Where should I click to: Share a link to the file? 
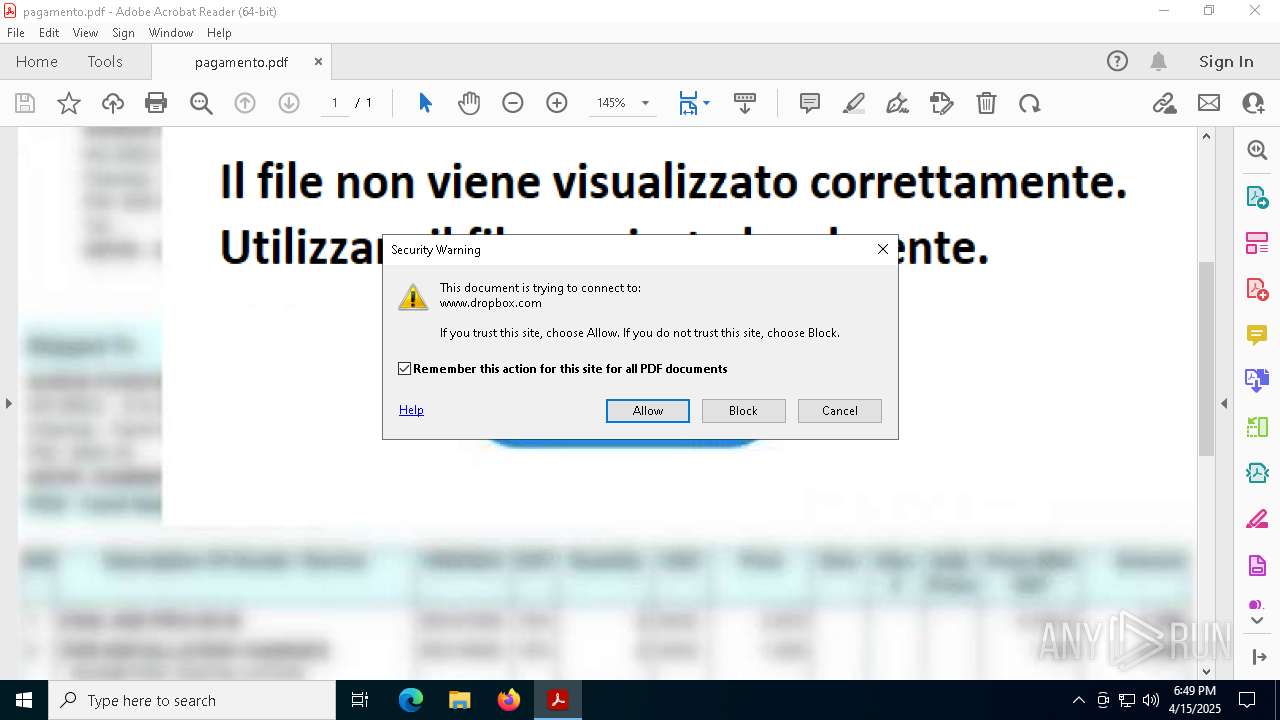(1164, 103)
